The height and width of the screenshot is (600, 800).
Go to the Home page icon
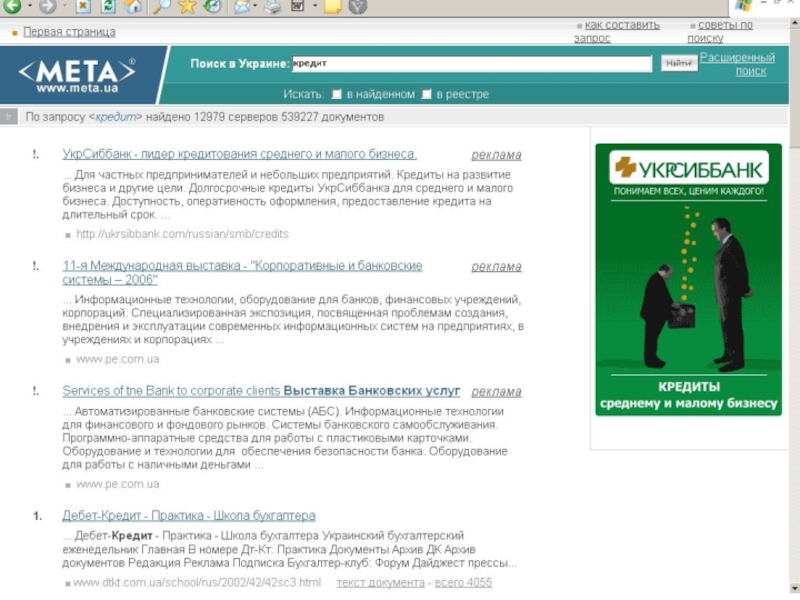[x=133, y=6]
